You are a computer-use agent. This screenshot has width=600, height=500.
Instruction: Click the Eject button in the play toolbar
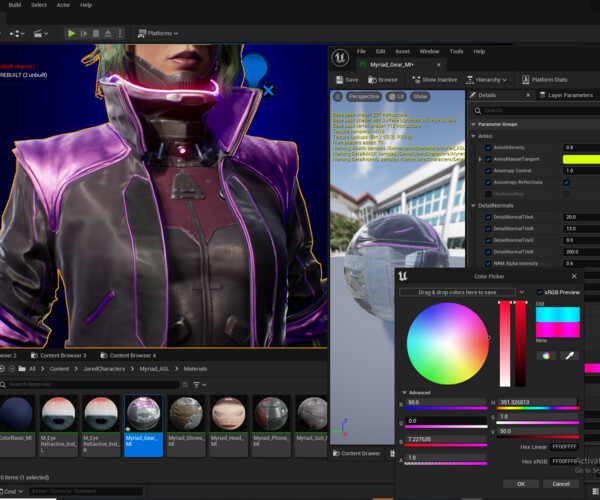click(x=108, y=33)
